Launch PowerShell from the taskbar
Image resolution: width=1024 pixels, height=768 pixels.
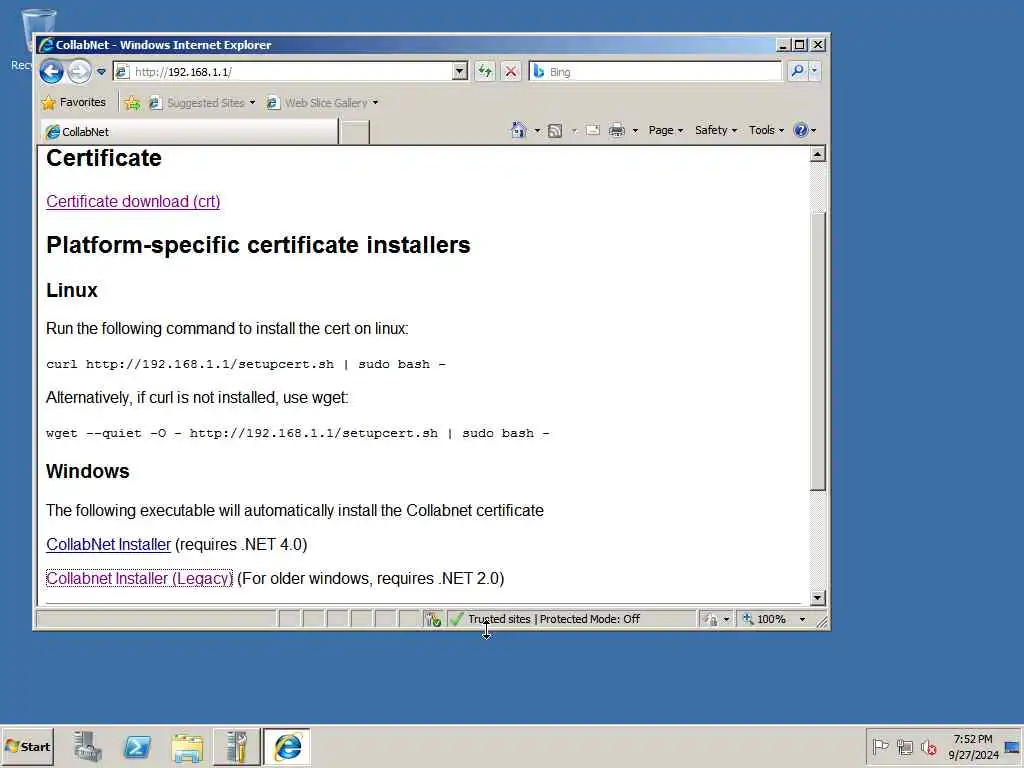138,746
